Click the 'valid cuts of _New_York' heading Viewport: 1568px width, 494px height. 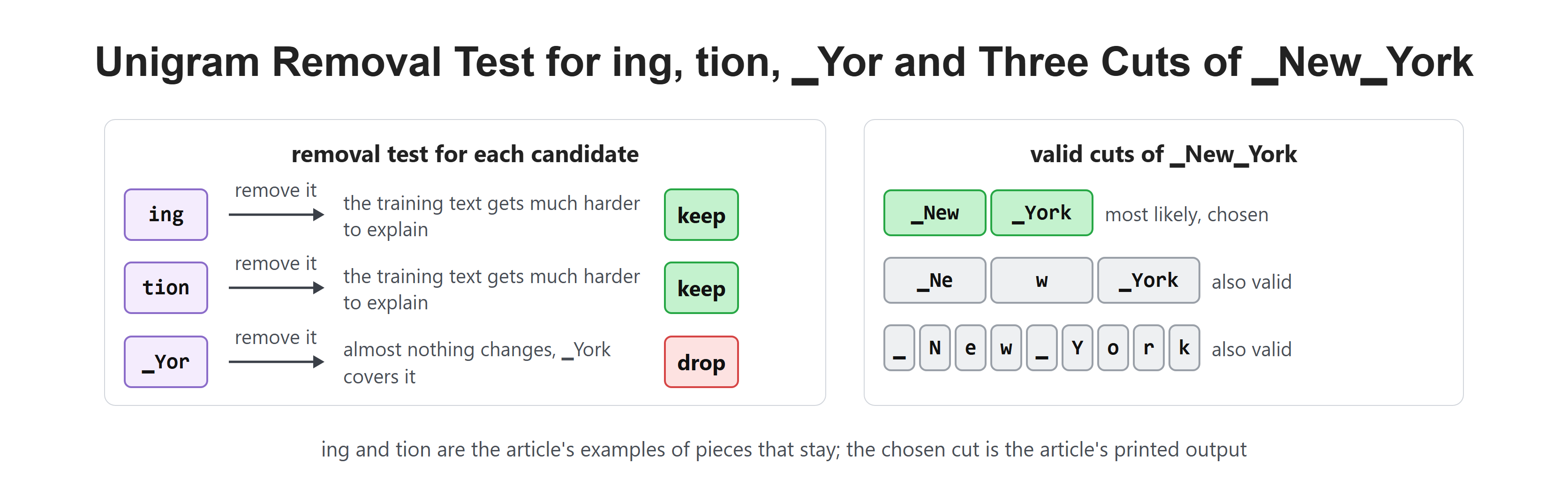[1163, 155]
